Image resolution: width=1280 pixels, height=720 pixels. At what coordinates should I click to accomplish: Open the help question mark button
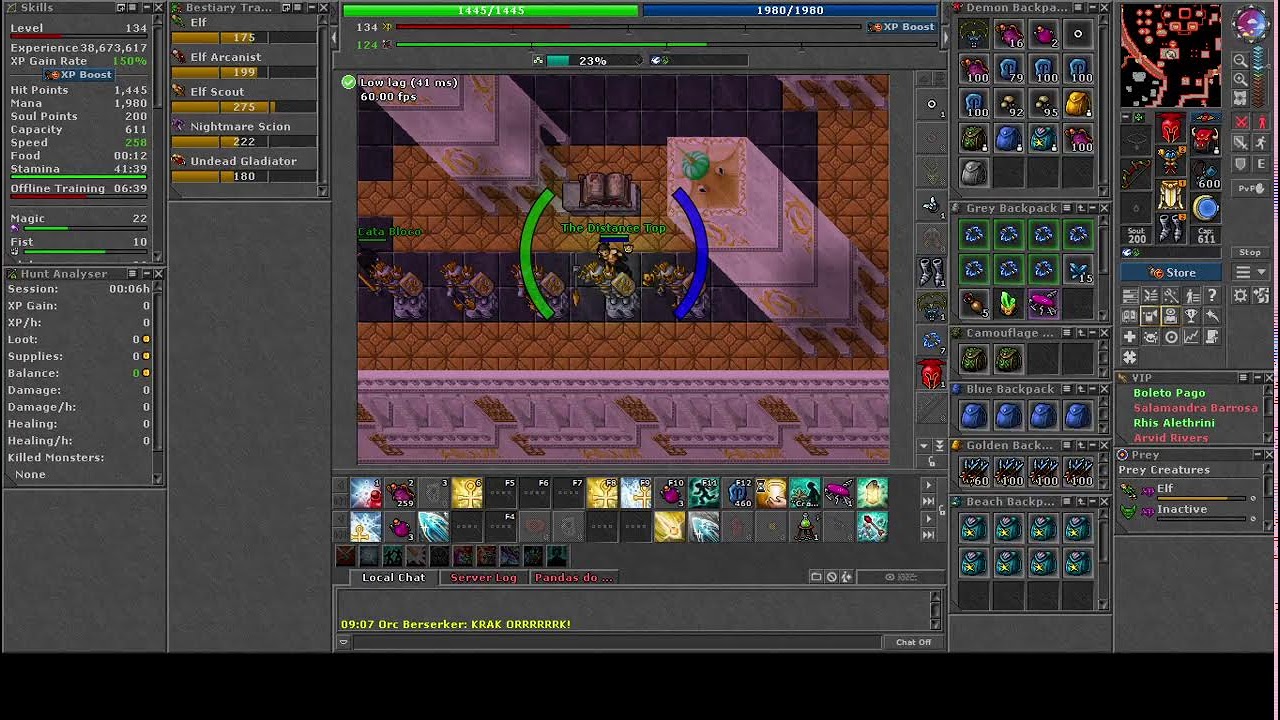coord(1212,296)
